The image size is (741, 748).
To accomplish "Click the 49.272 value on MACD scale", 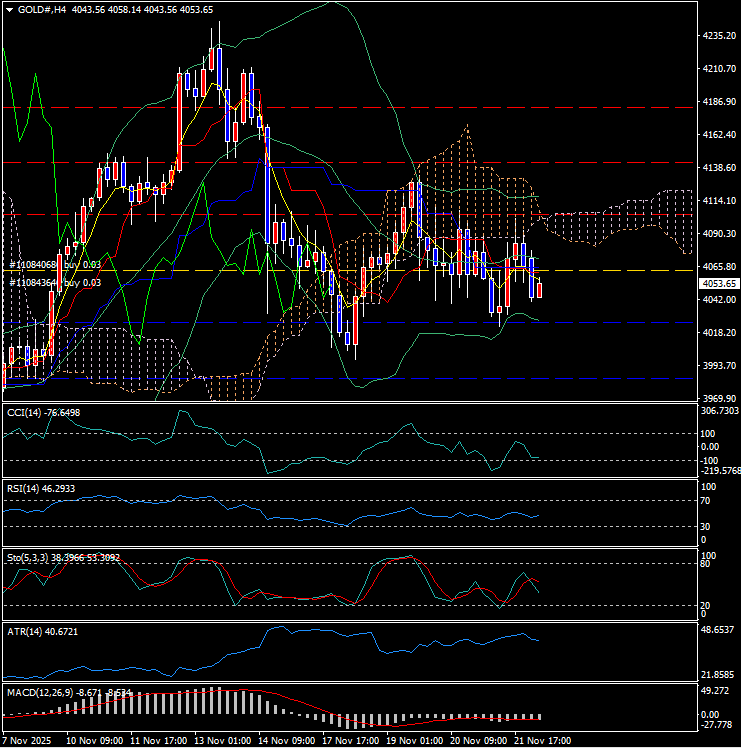I will (x=716, y=691).
